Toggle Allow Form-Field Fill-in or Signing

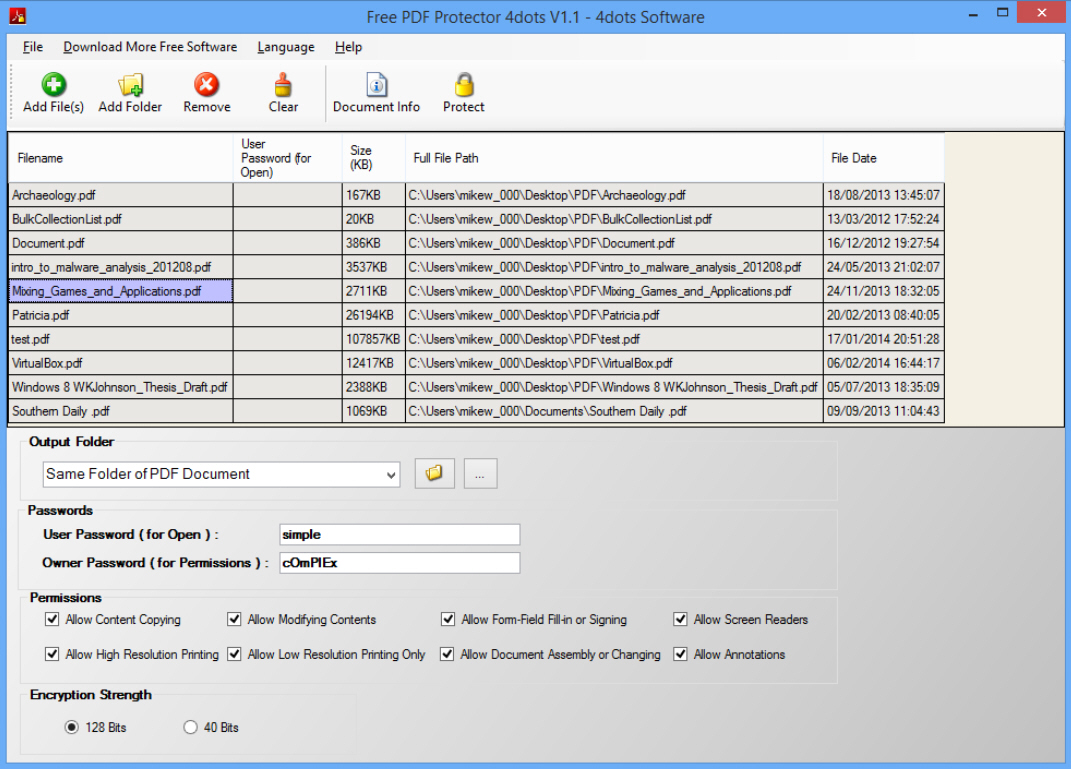pos(448,619)
